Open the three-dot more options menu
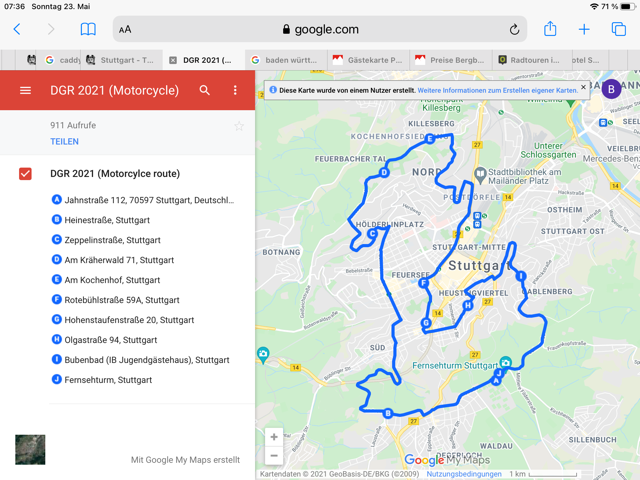Viewport: 640px width, 480px height. 235,90
